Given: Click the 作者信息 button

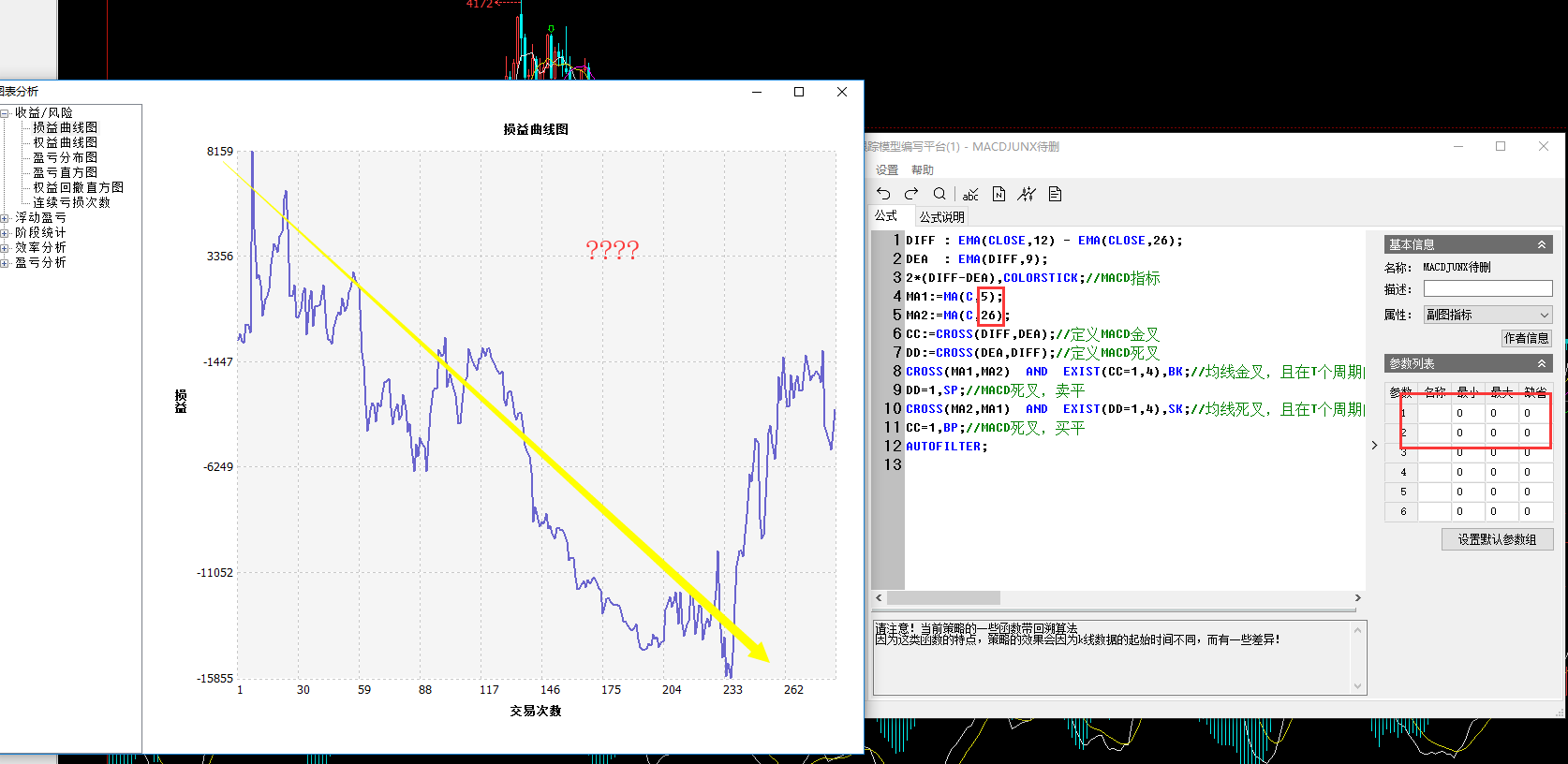Looking at the screenshot, I should 1526,338.
